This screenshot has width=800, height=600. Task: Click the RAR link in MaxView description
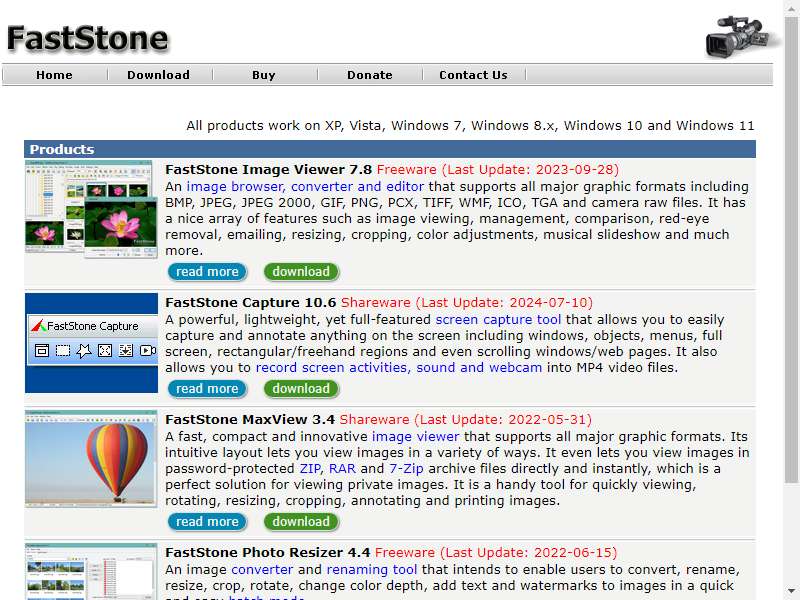point(342,469)
